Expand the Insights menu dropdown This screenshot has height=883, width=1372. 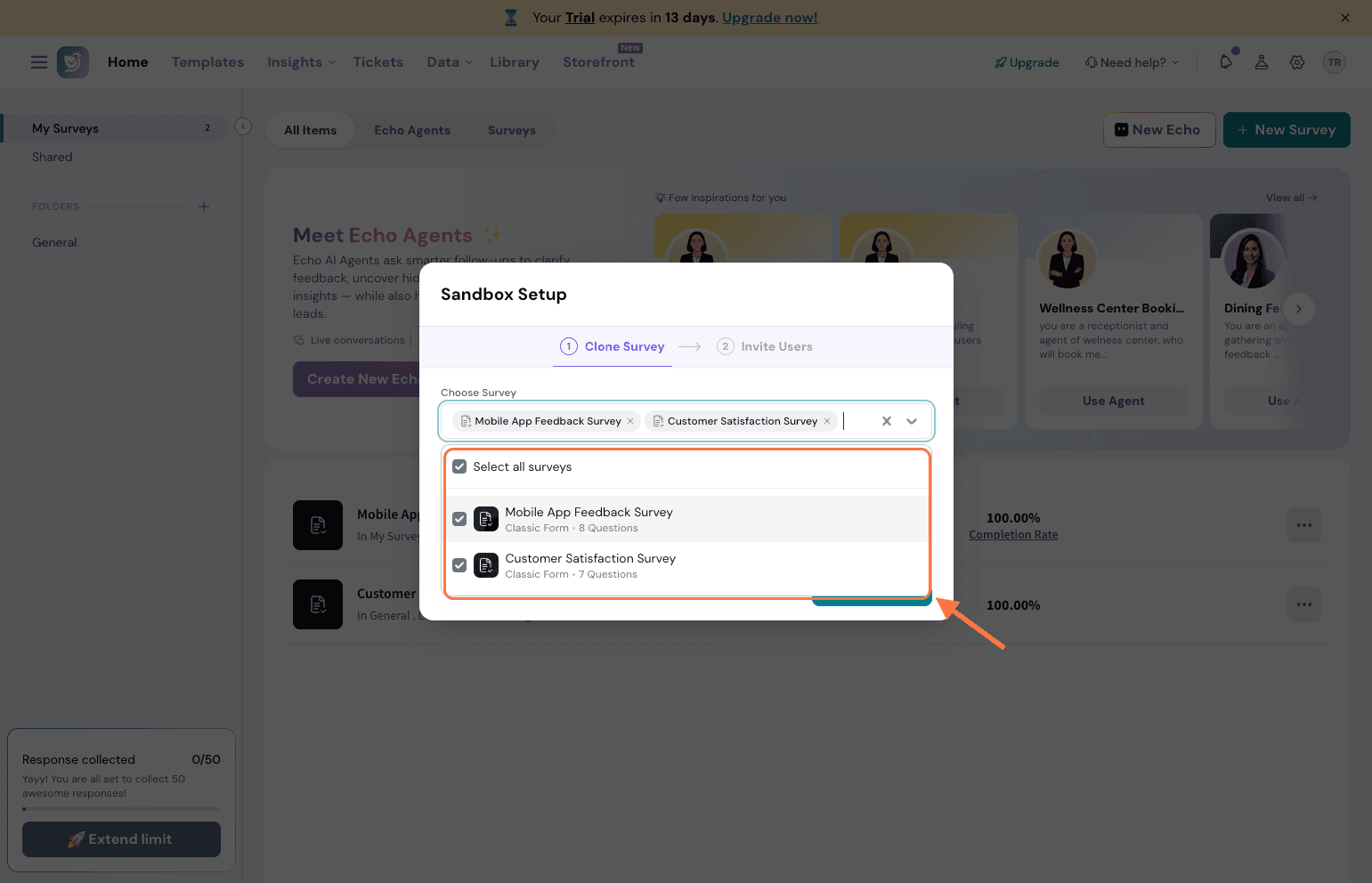[301, 62]
